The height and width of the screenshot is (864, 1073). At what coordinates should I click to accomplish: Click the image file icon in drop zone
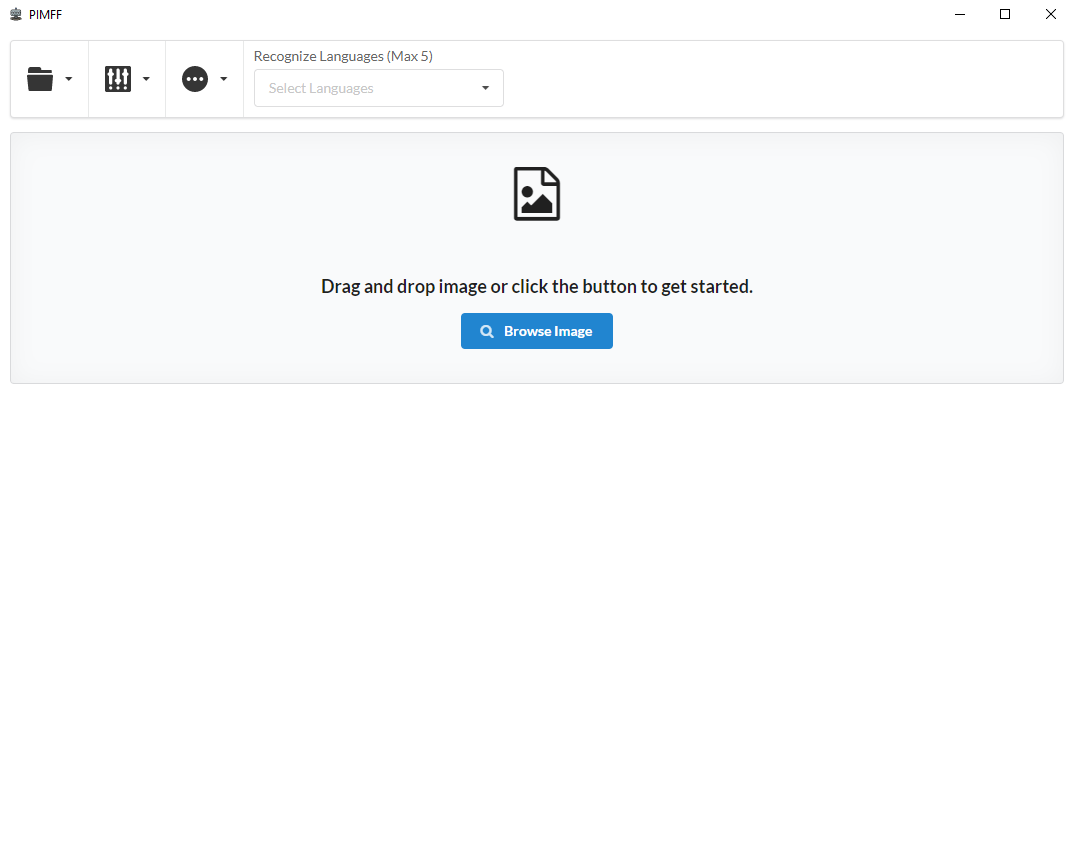[x=537, y=194]
